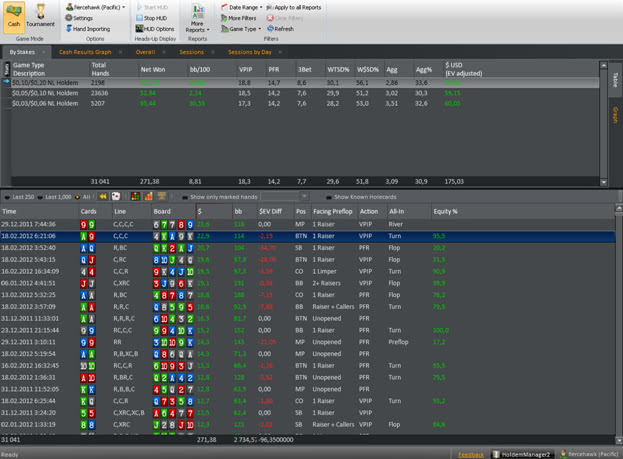623x459 pixels.
Task: Sort hands list by $EV Diff column
Action: point(270,211)
